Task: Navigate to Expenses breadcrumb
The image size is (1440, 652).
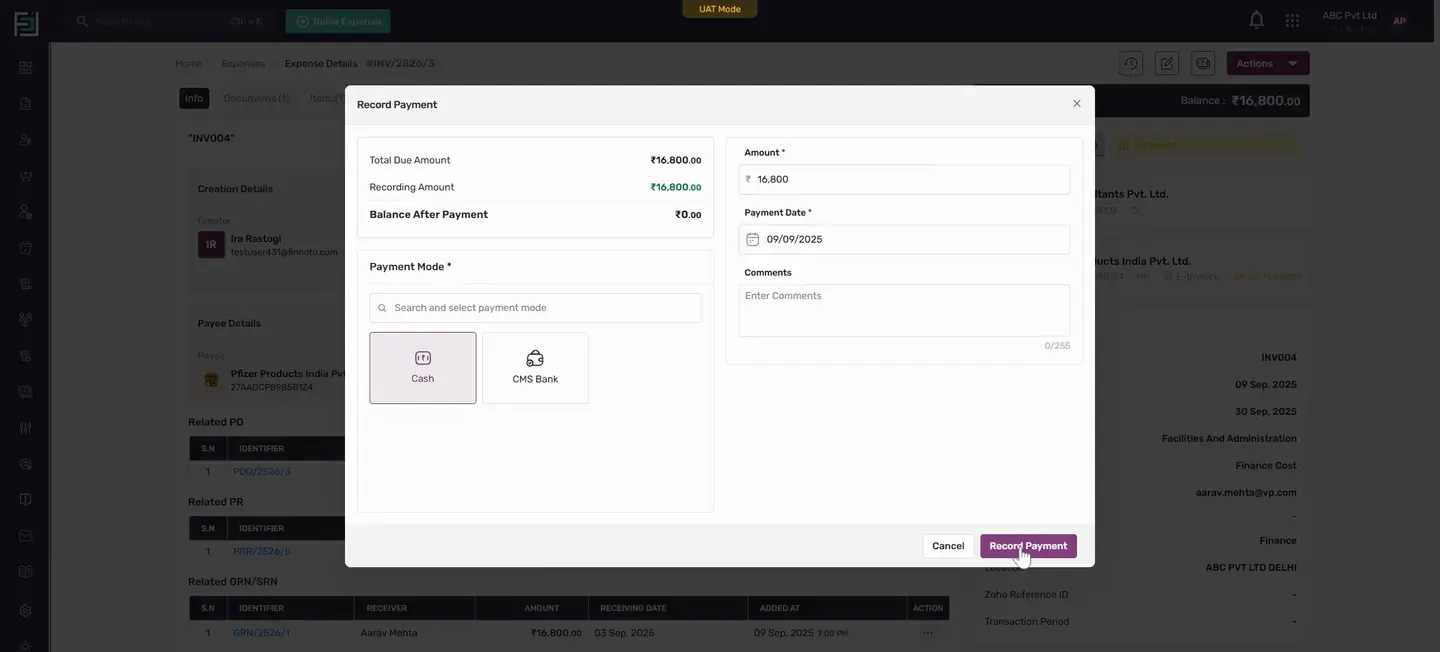Action: tap(243, 63)
